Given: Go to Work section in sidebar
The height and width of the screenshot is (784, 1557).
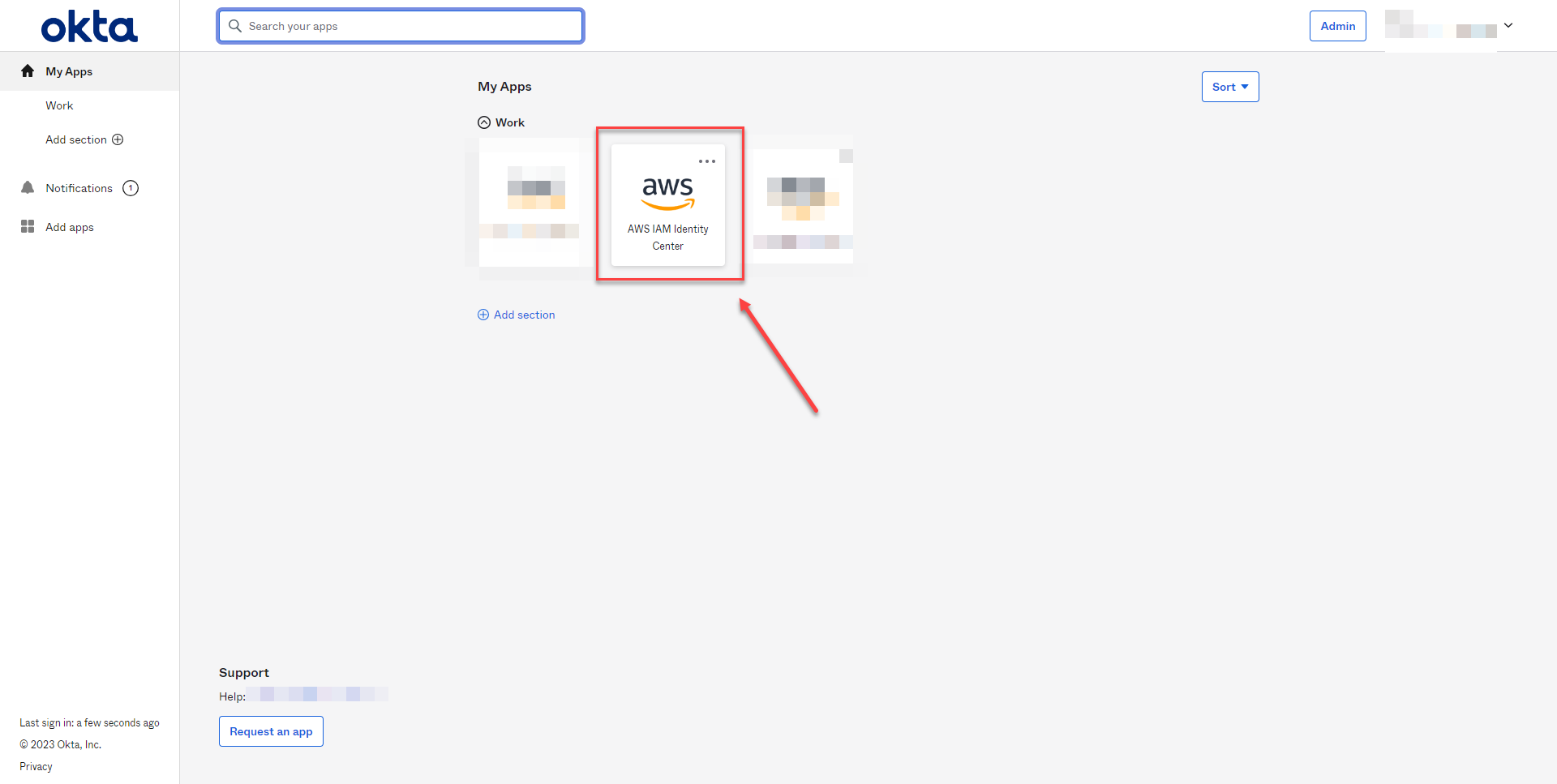Looking at the screenshot, I should click(x=59, y=105).
